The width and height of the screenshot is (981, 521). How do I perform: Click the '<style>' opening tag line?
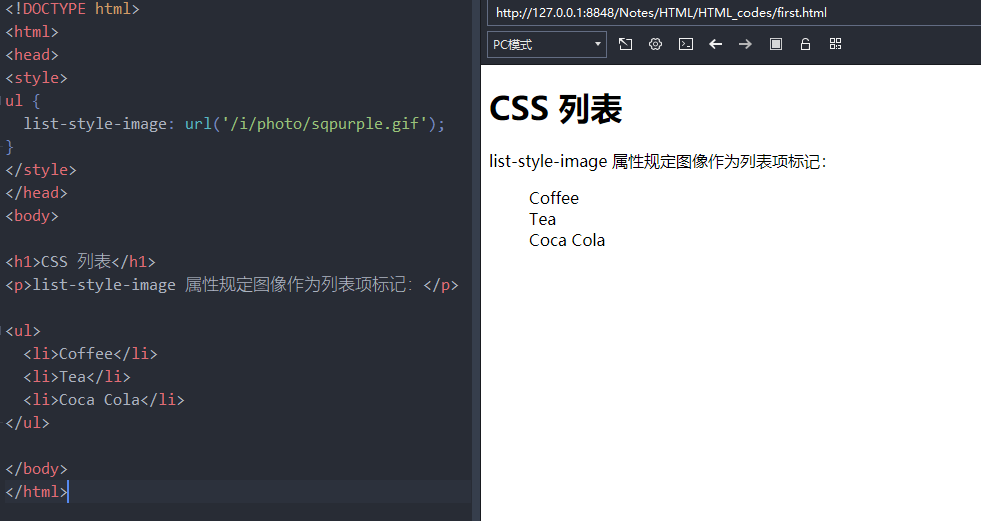click(36, 78)
